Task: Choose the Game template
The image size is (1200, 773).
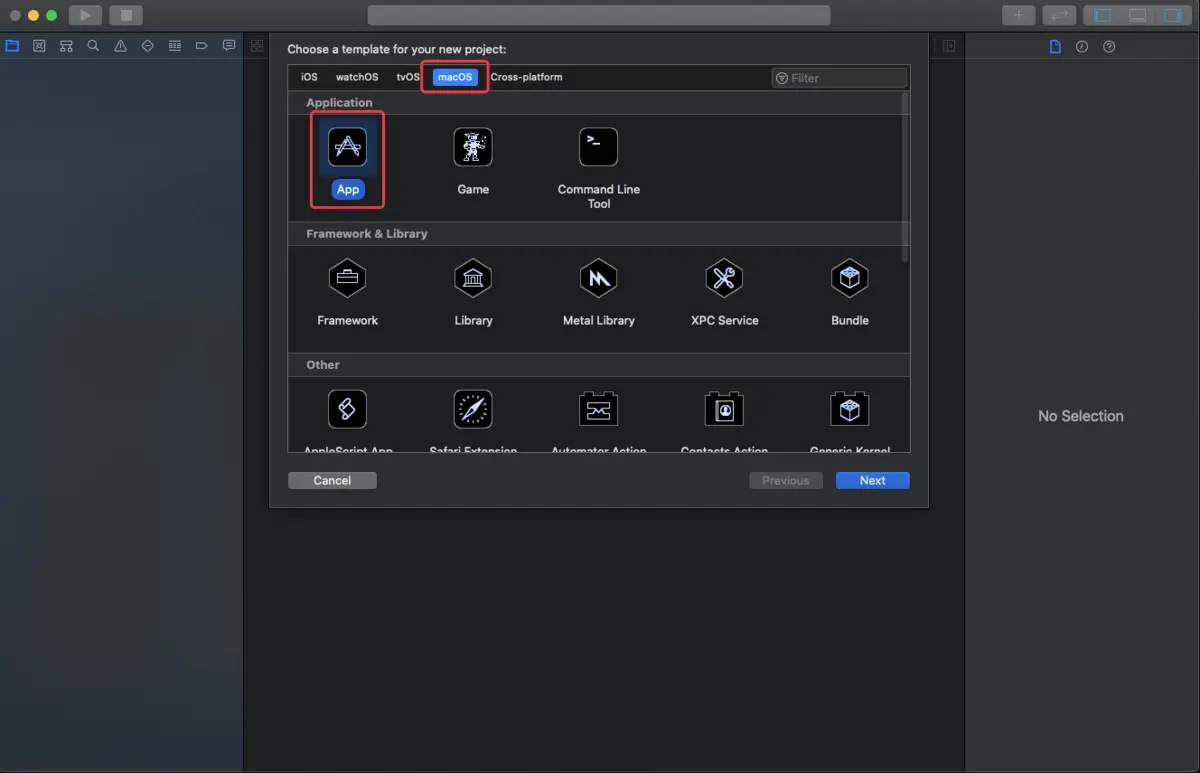Action: click(x=473, y=148)
